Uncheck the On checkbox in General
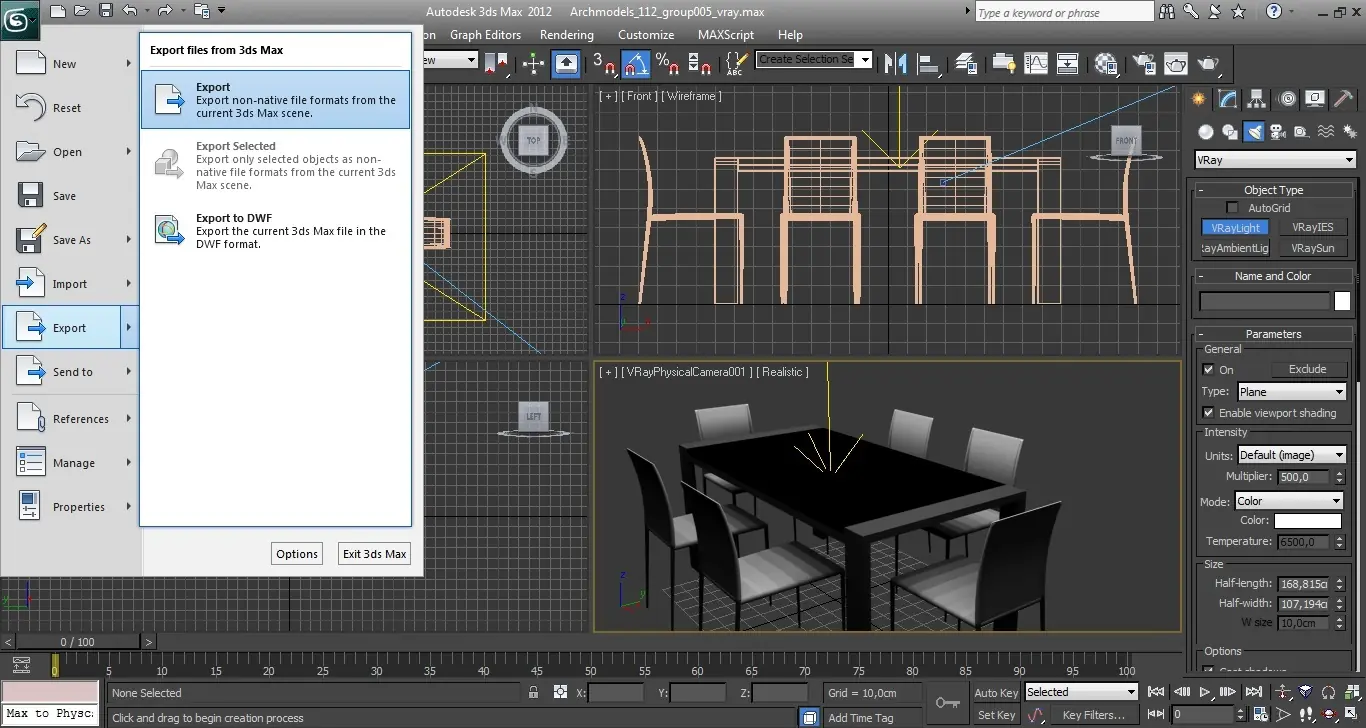The height and width of the screenshot is (728, 1366). point(1208,370)
